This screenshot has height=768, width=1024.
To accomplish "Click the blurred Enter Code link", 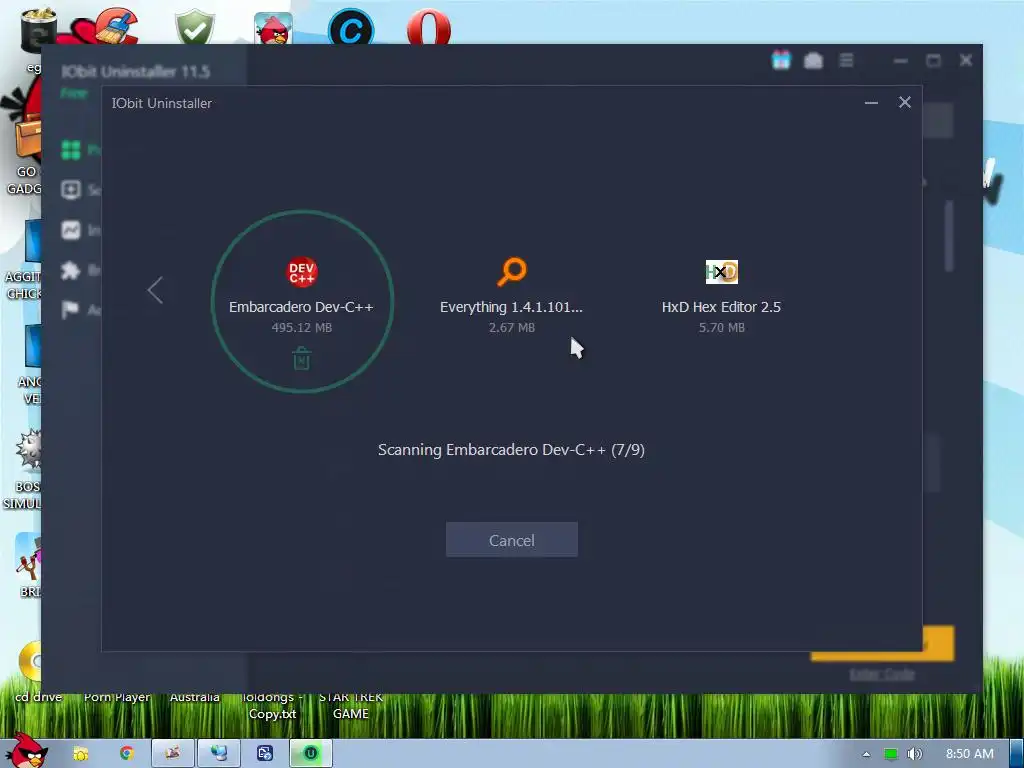I will (x=882, y=674).
